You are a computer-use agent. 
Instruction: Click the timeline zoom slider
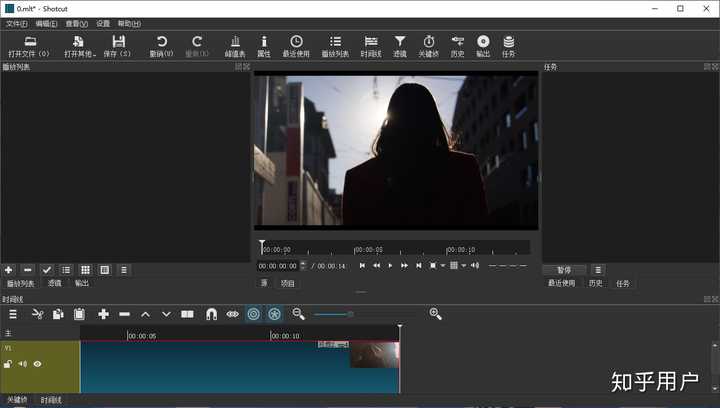[x=350, y=314]
